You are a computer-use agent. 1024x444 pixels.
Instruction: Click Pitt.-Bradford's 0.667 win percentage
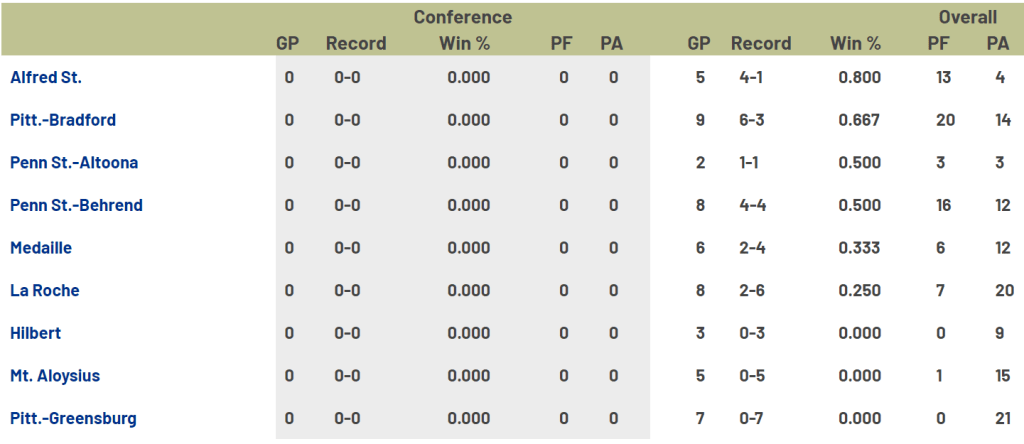pos(859,120)
